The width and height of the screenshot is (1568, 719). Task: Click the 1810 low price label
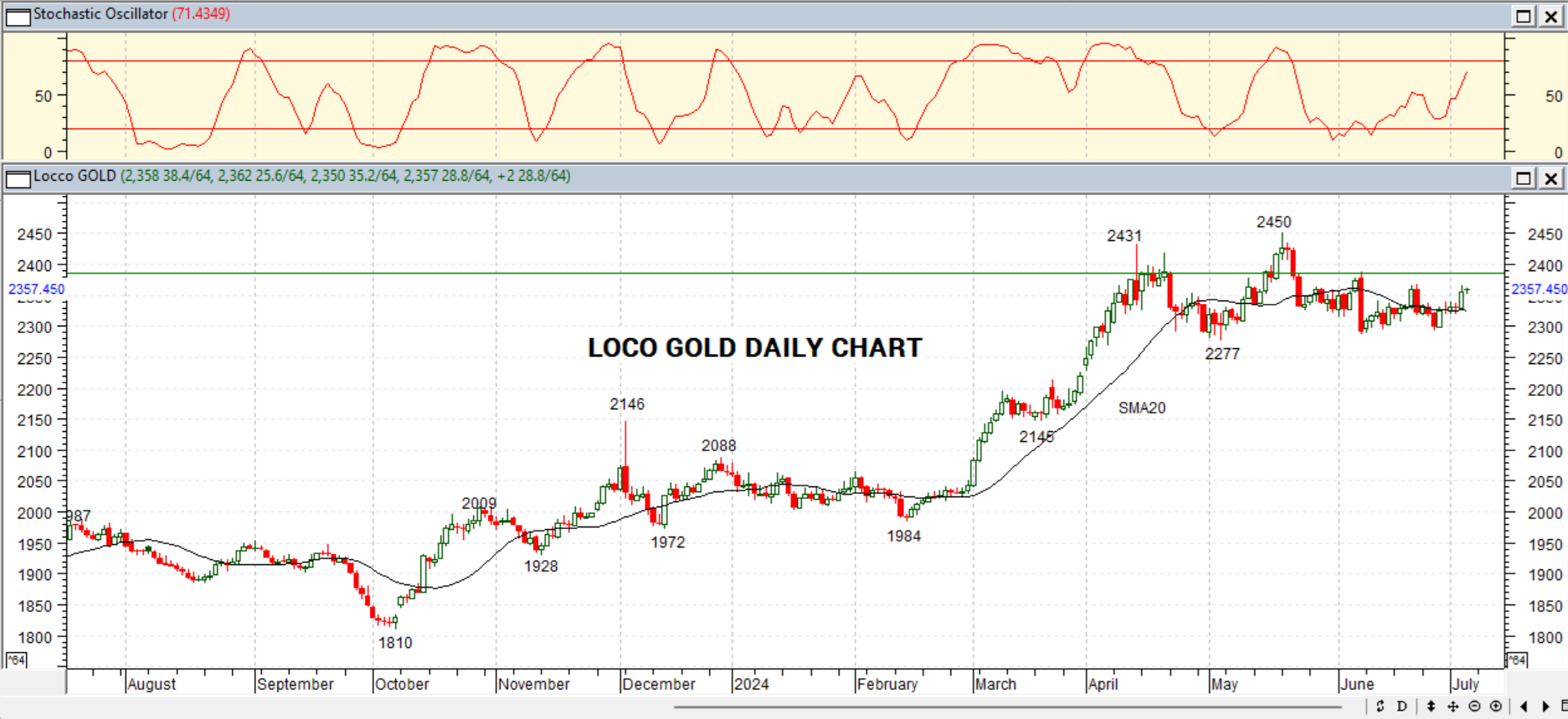(395, 643)
